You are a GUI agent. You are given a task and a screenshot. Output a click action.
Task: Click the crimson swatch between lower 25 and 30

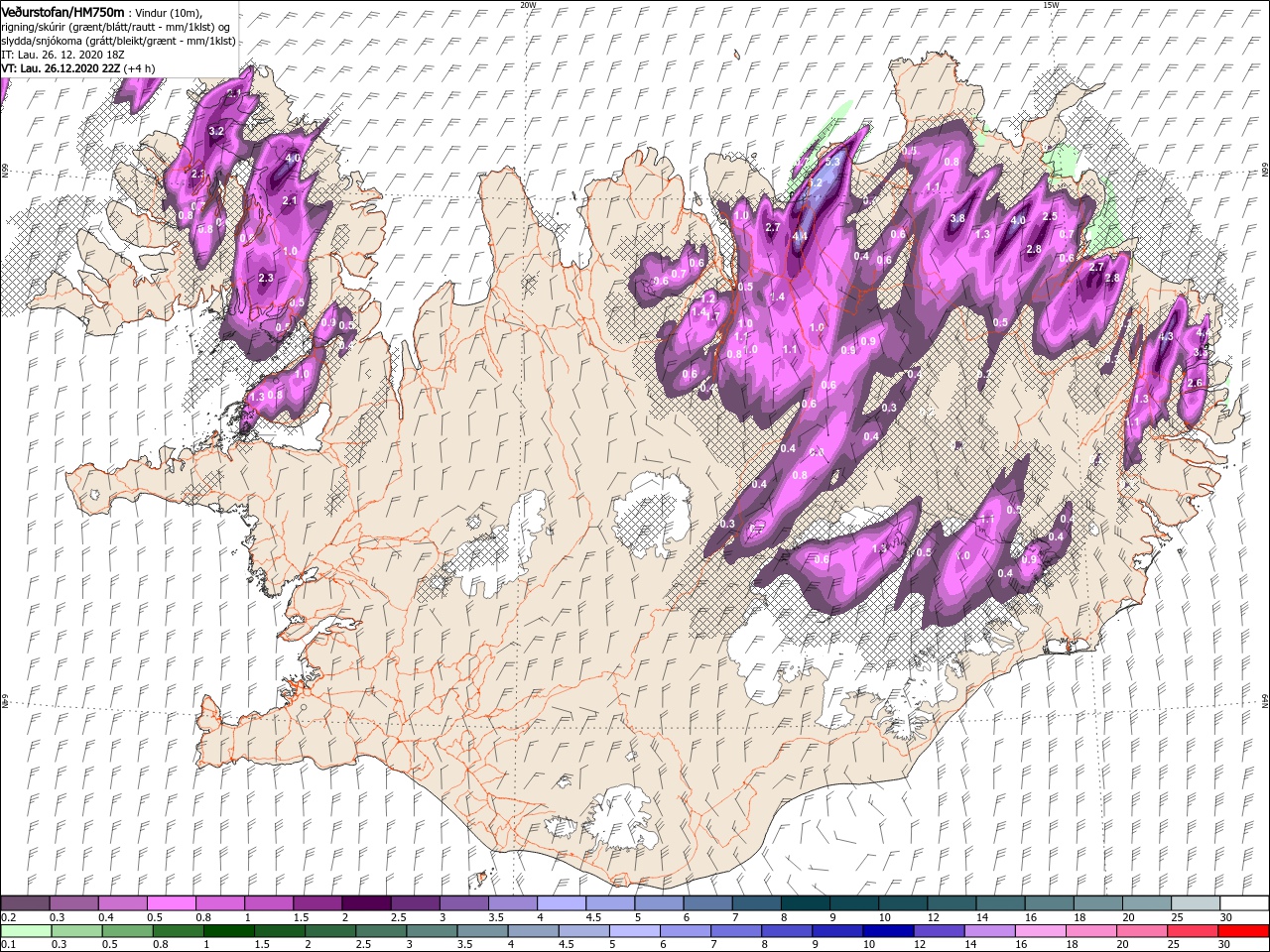pos(1193,932)
